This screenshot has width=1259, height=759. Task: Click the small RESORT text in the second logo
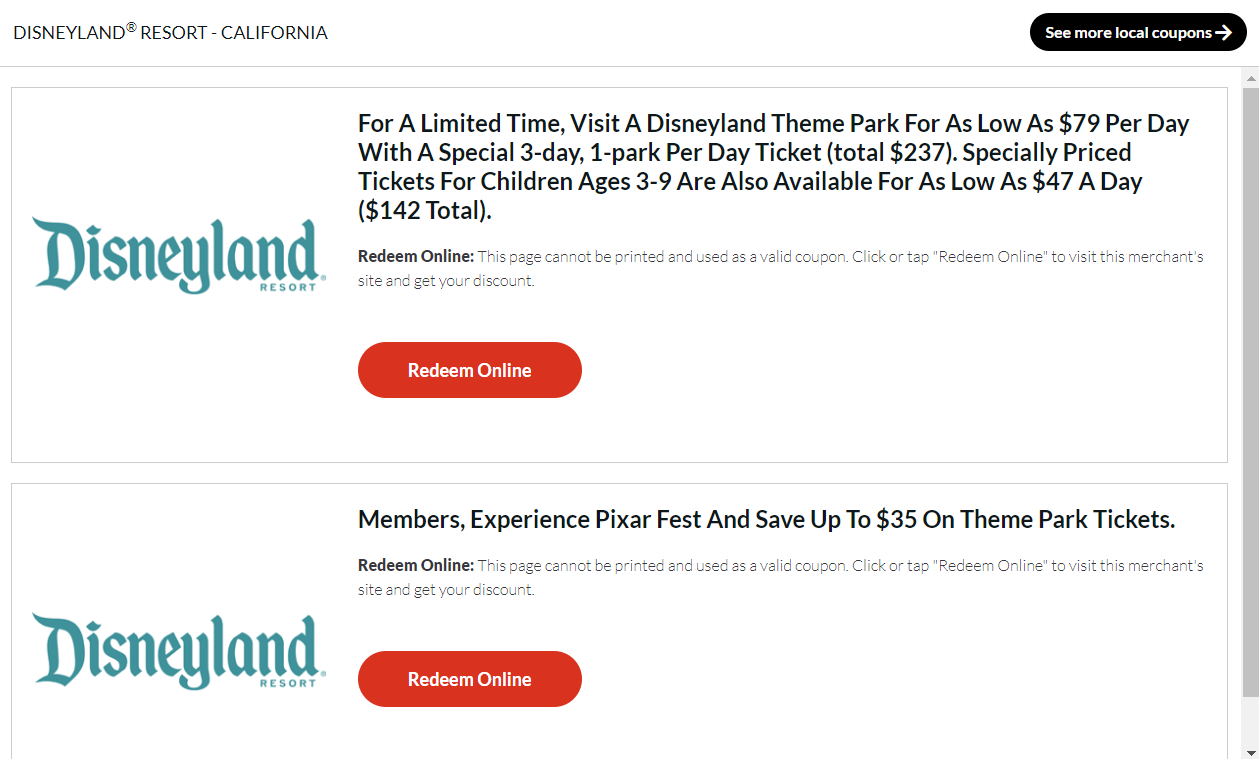(x=287, y=683)
